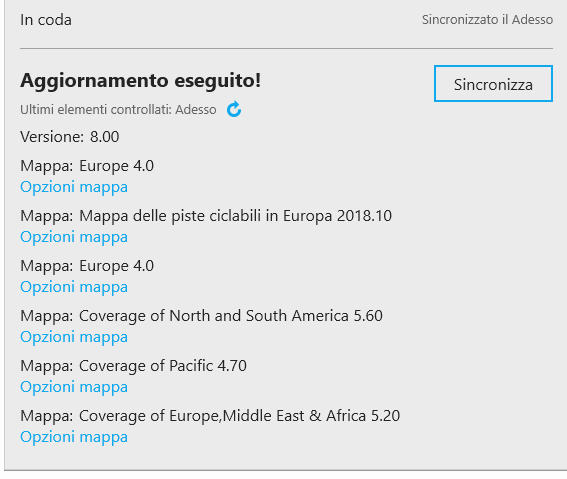This screenshot has width=567, height=479.
Task: Select the 8.00 version number
Action: point(105,137)
